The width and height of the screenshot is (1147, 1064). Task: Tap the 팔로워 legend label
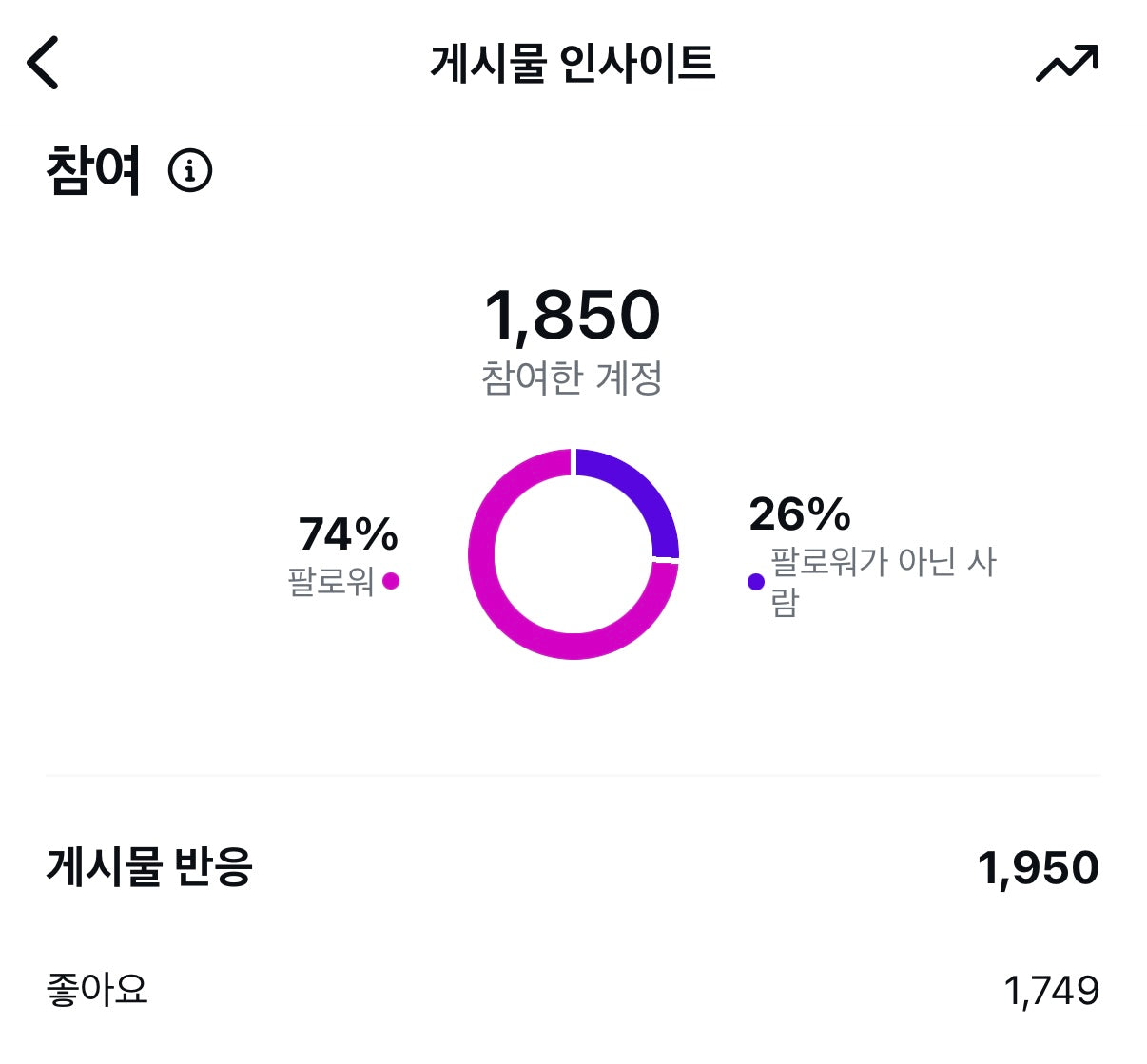331,581
